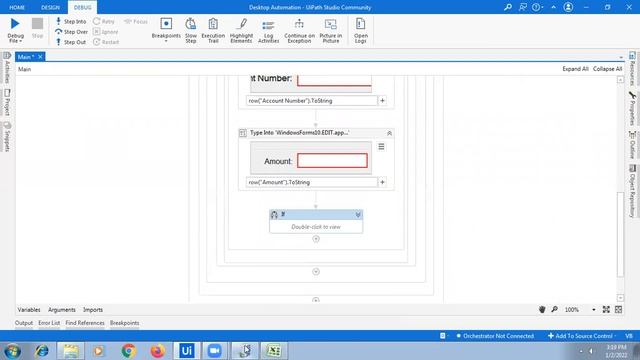The height and width of the screenshot is (360, 640).
Task: Toggle Execution Trail
Action: (x=213, y=30)
